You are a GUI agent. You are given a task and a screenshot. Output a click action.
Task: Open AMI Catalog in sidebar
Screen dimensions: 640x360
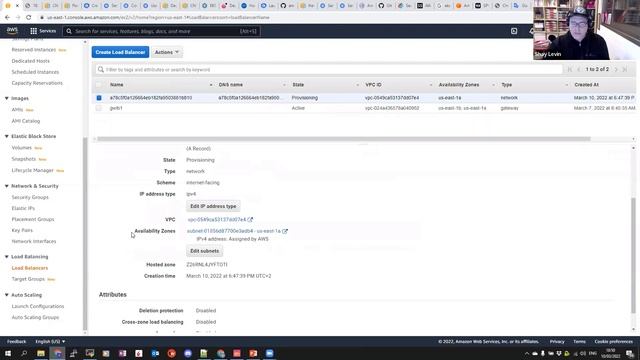pos(26,121)
